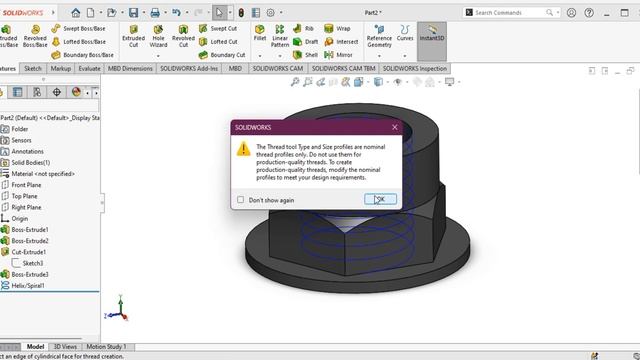The height and width of the screenshot is (360, 640).
Task: Open the Hole Wizard tool
Action: (158, 36)
